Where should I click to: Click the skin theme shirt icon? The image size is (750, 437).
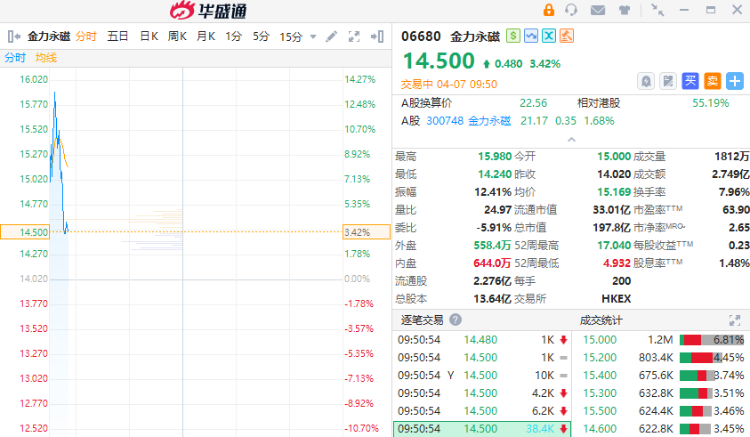pos(624,10)
